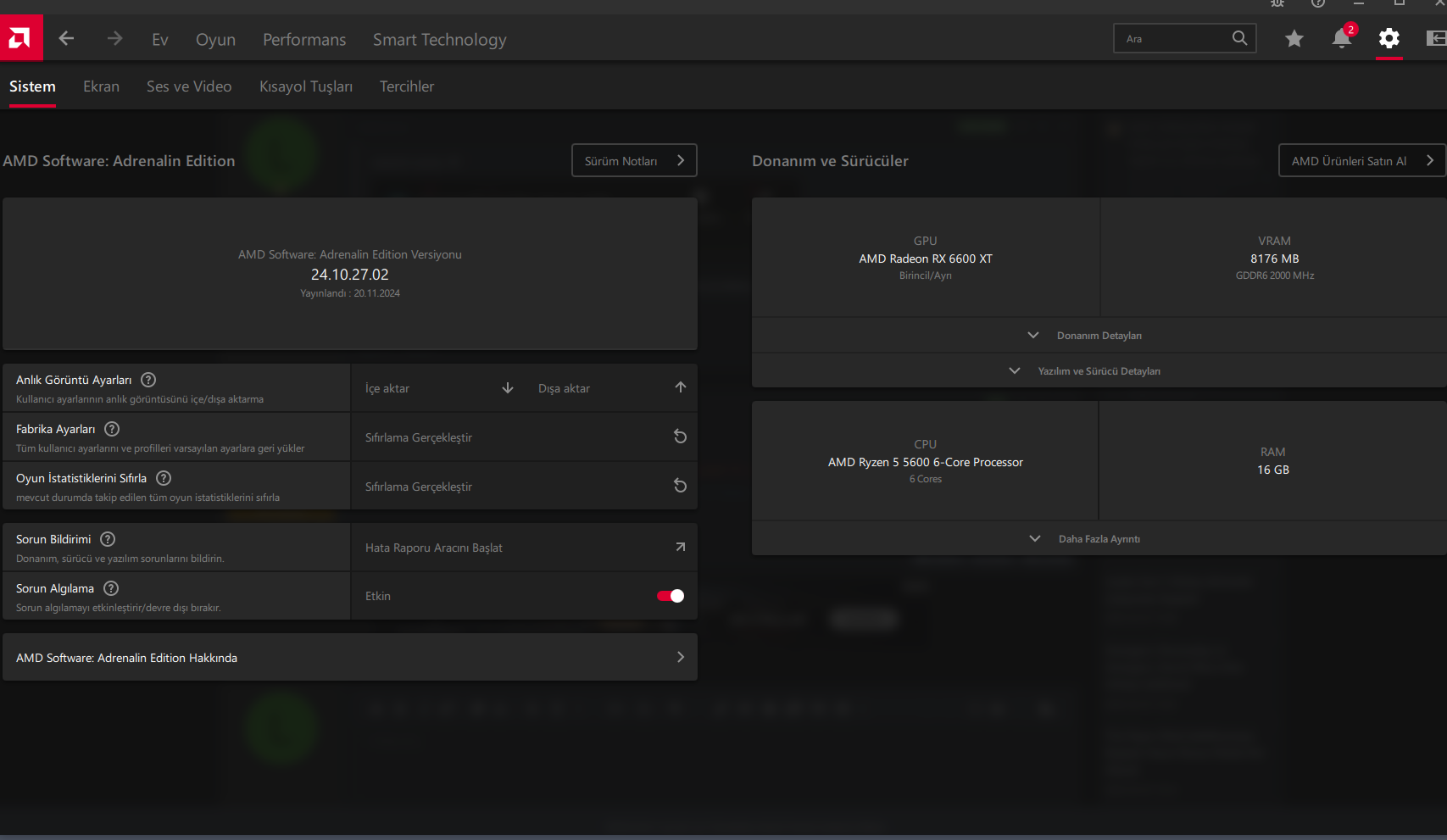The width and height of the screenshot is (1447, 840).
Task: Open Sürüm Notları
Action: click(x=635, y=160)
